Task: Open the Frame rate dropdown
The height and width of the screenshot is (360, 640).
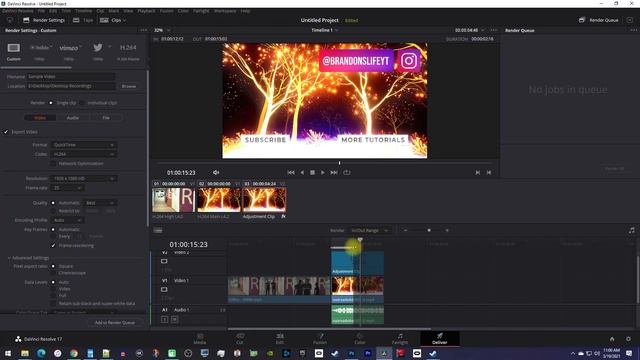Action: pos(67,188)
